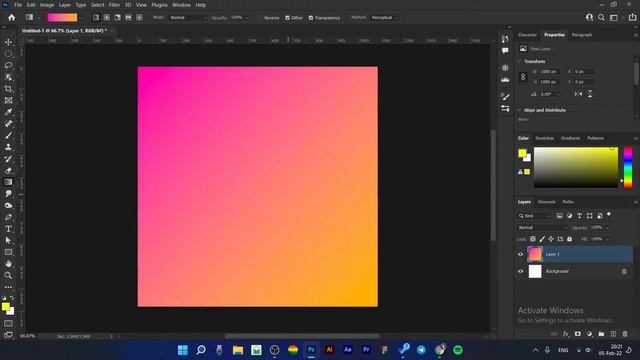Create a new adjustment layer
This screenshot has height=360, width=640.
coord(589,334)
